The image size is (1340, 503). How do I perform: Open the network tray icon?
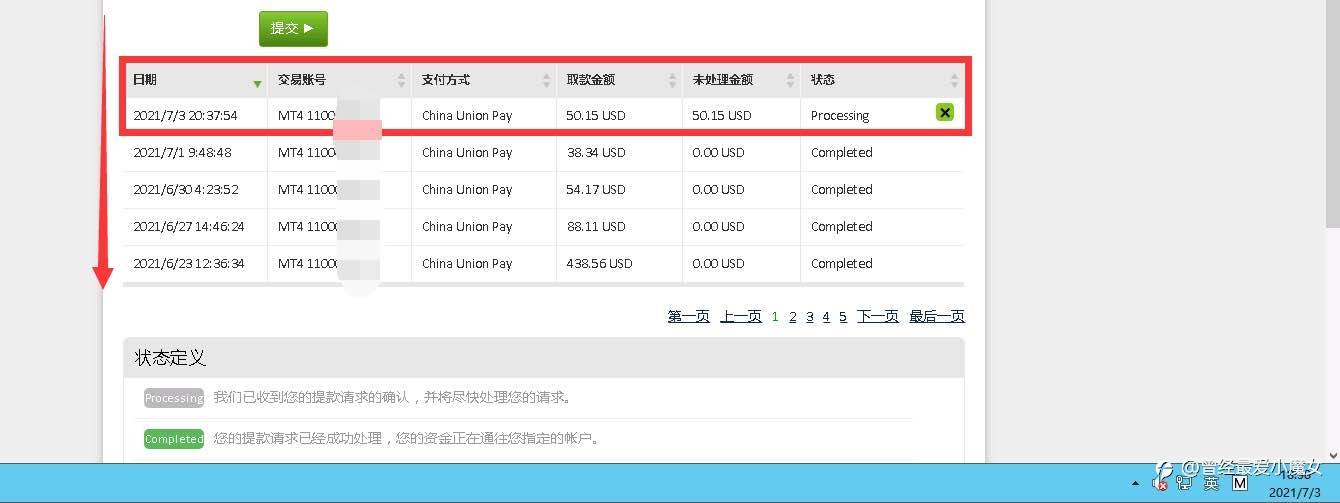pos(1184,483)
